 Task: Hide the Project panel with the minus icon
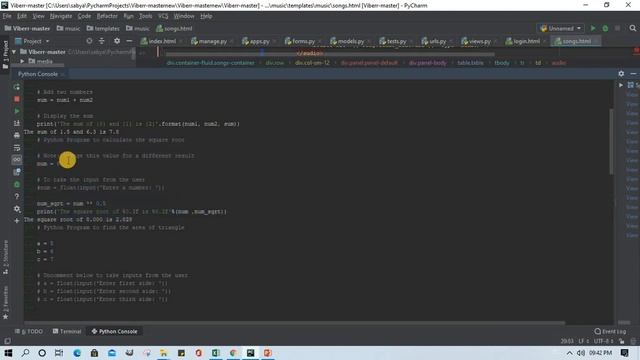point(129,41)
